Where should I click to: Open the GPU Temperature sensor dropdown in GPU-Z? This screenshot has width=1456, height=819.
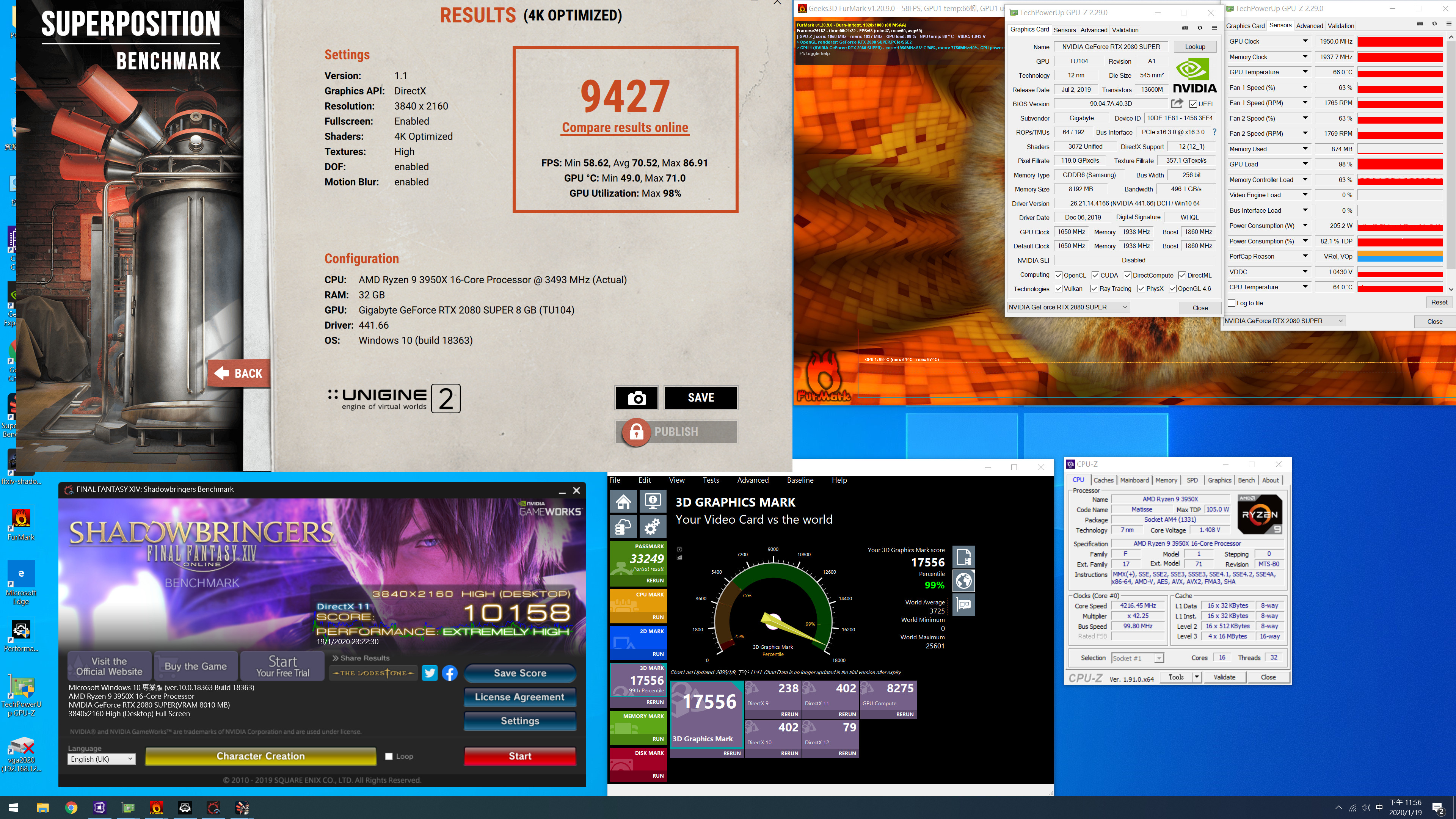(1305, 72)
